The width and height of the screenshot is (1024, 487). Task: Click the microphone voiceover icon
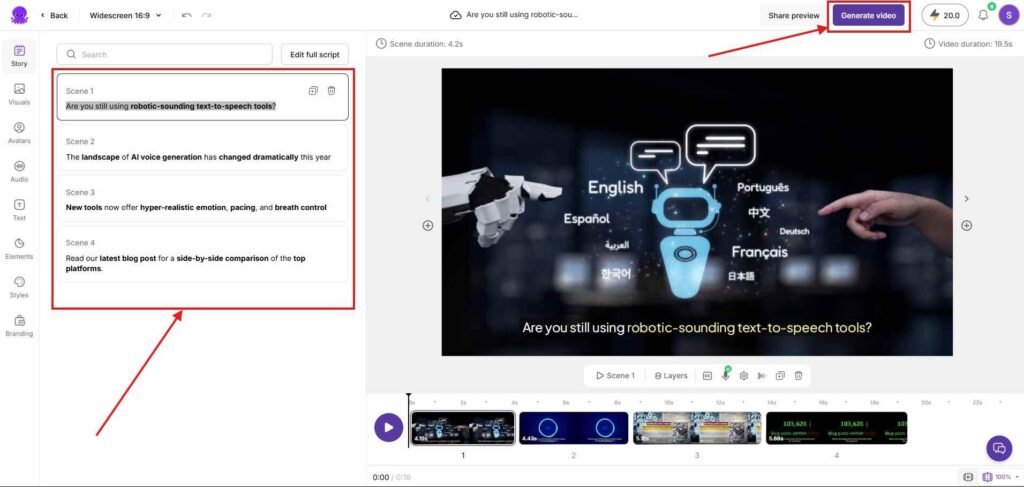tap(725, 375)
